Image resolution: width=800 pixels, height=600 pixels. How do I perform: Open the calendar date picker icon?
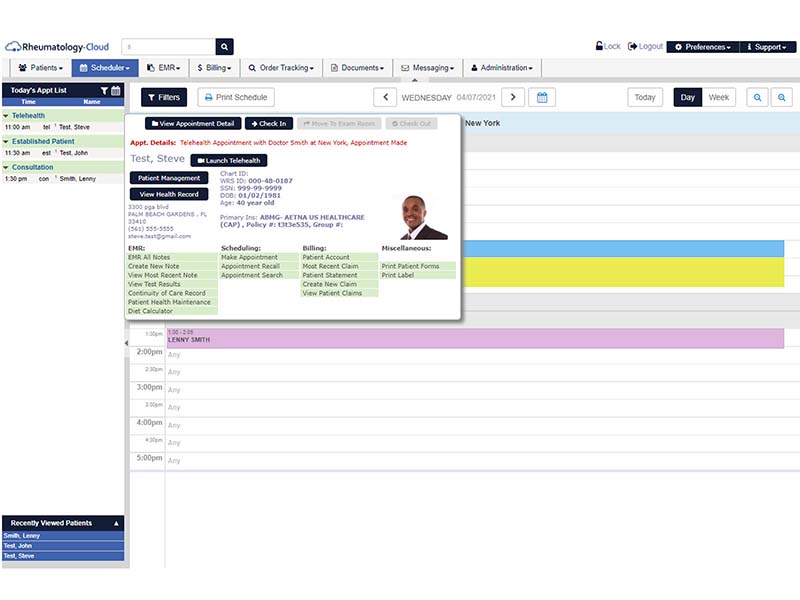[542, 97]
